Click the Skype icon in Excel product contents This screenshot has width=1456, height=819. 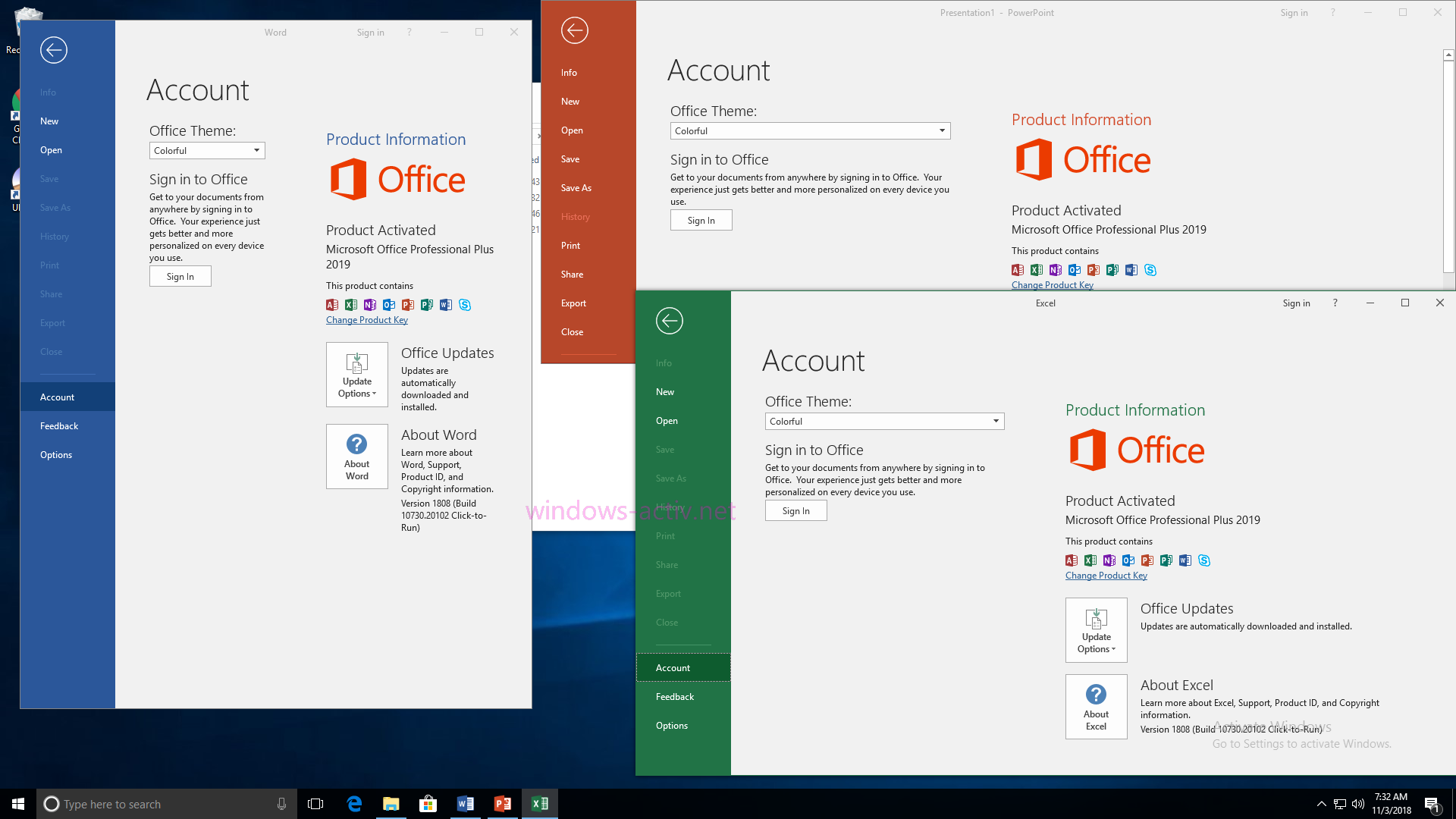click(x=1204, y=560)
